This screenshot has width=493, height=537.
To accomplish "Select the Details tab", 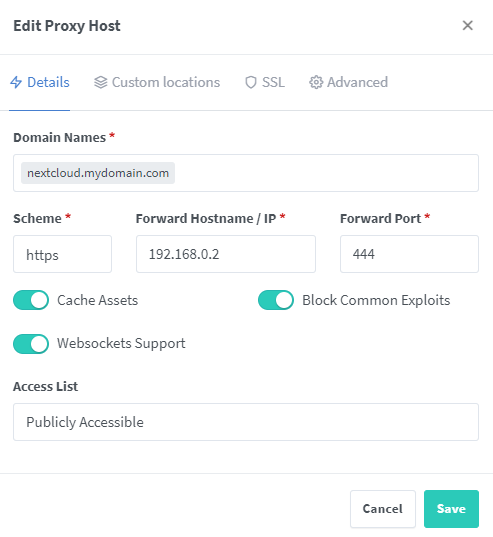I will click(40, 82).
